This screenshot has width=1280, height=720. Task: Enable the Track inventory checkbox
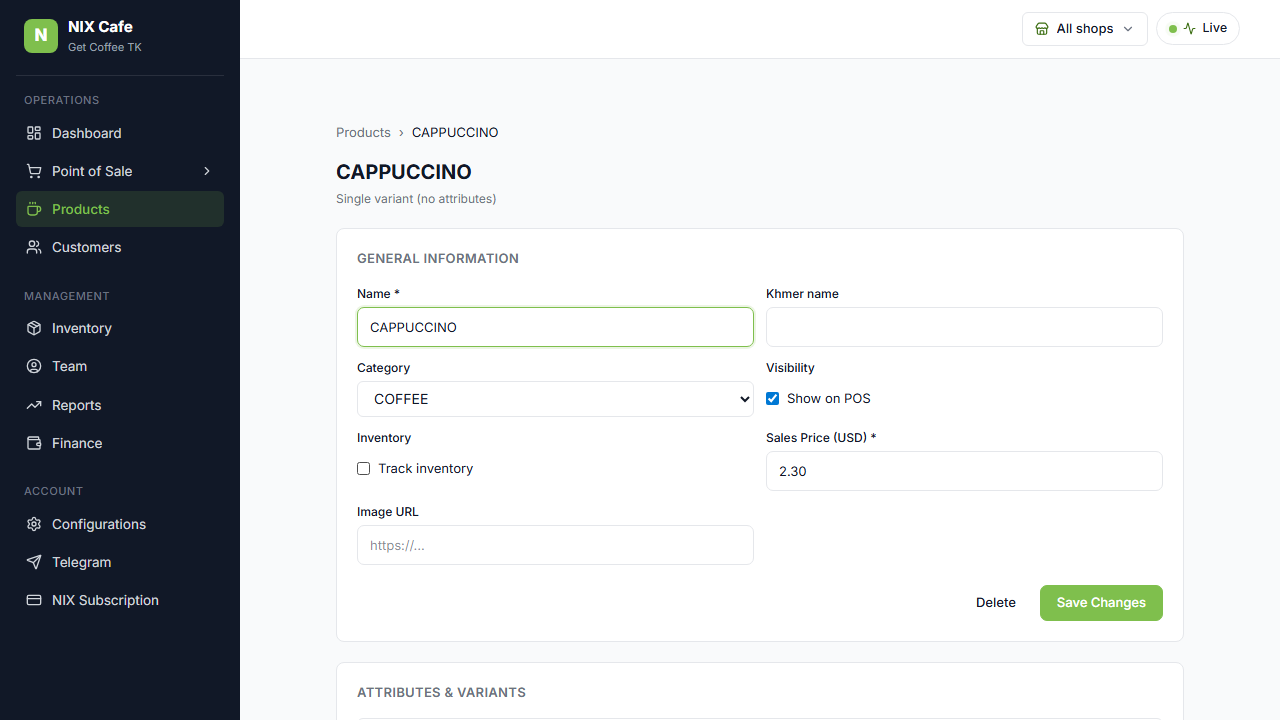(364, 468)
